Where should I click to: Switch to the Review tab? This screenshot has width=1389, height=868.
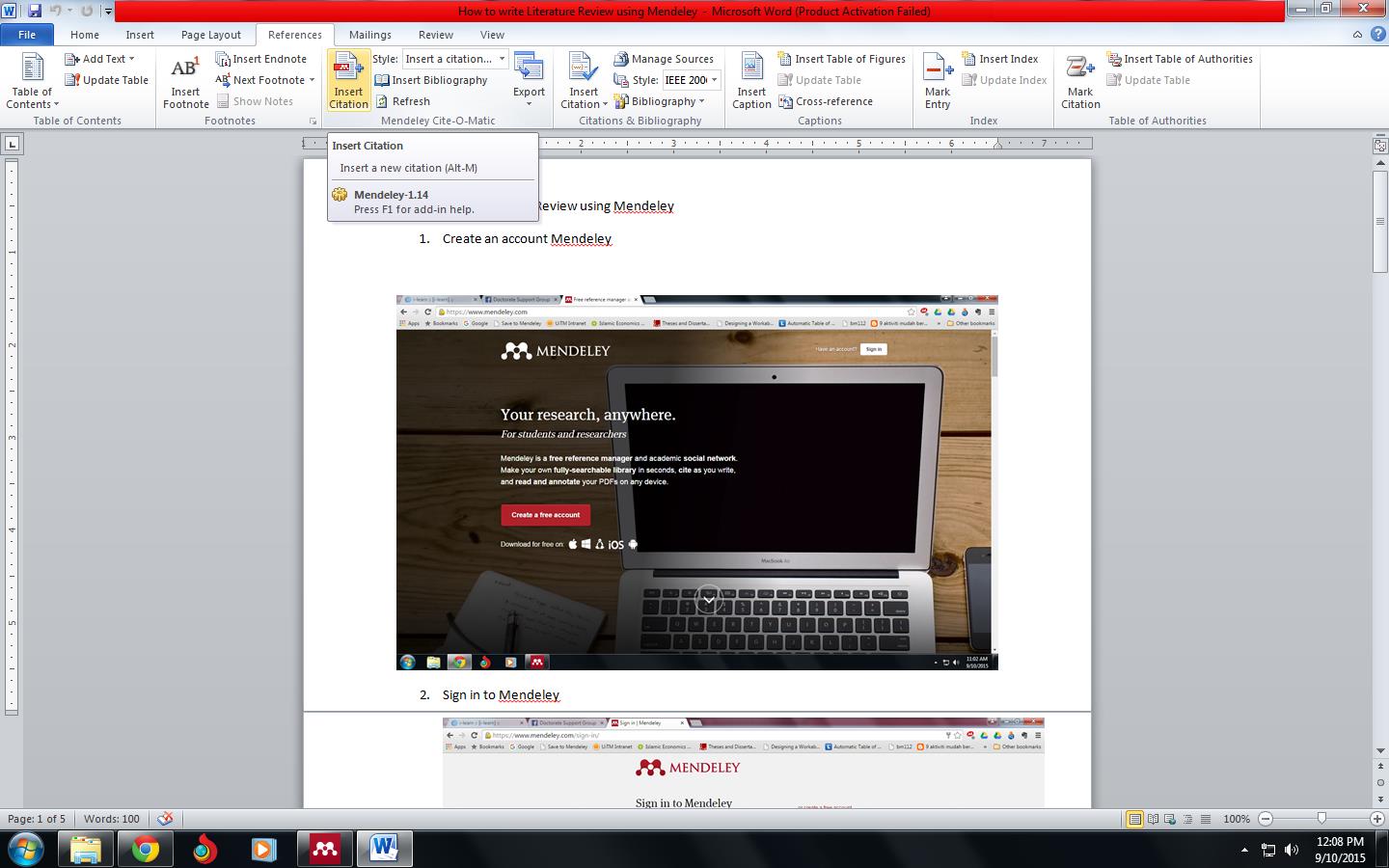436,35
